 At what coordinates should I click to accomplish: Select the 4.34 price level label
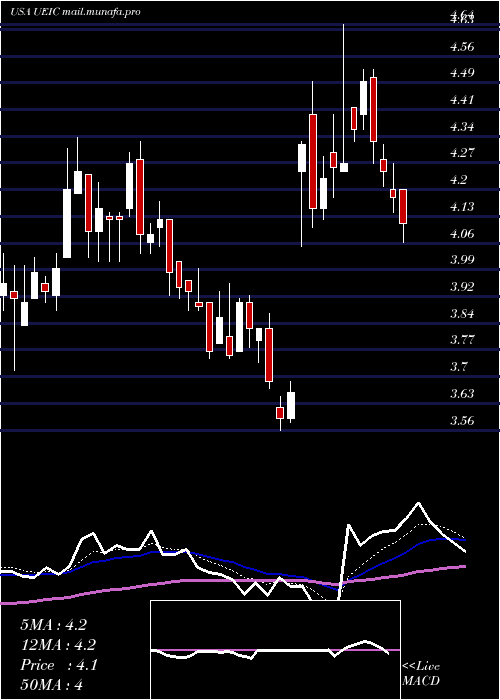(463, 126)
